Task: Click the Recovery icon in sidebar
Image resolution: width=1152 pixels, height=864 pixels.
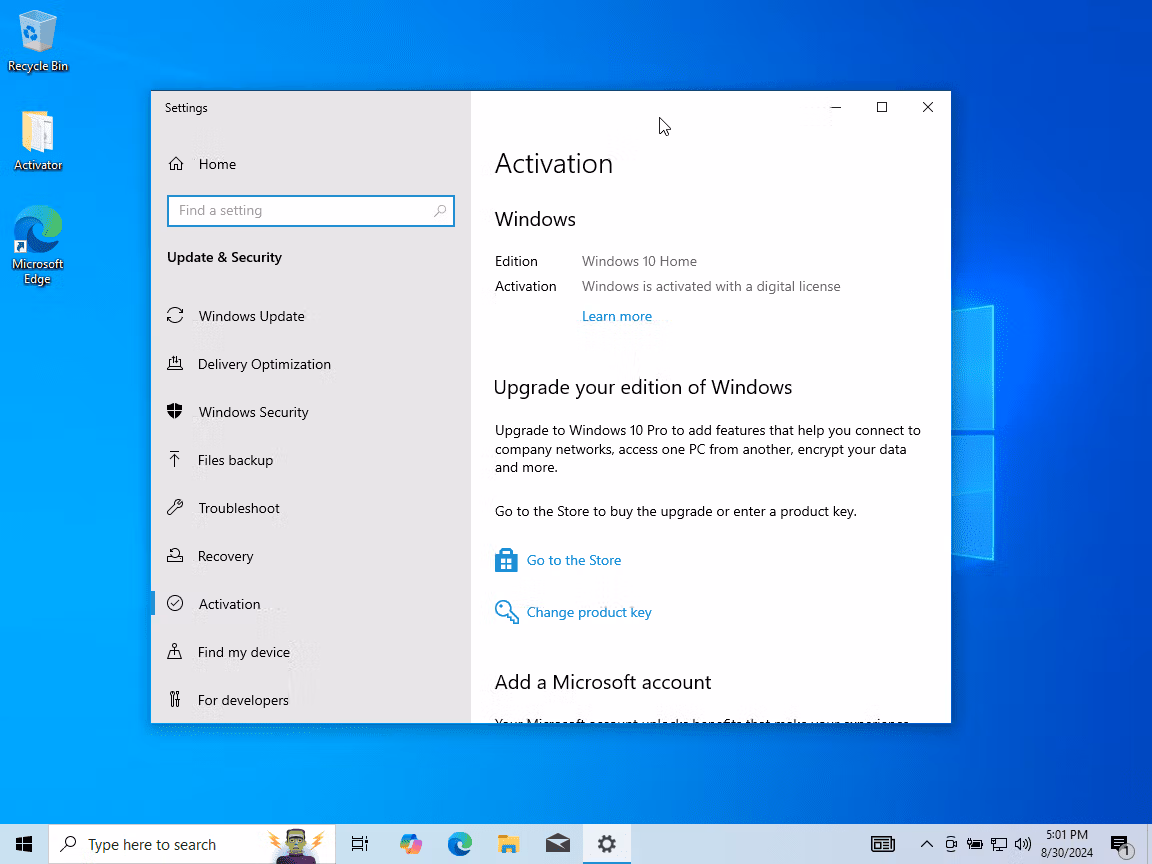Action: pos(175,555)
